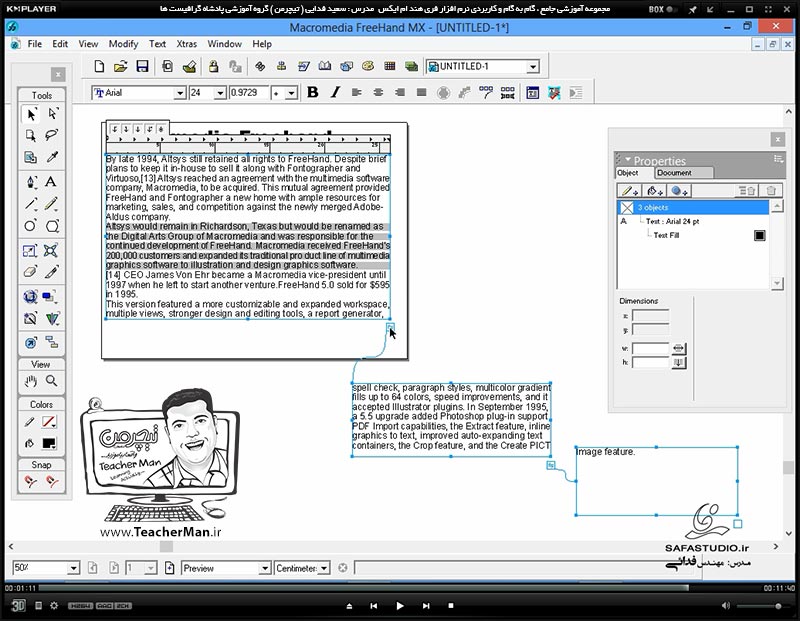The height and width of the screenshot is (621, 800).
Task: Click the leading value 0.9729 field
Action: pos(249,93)
